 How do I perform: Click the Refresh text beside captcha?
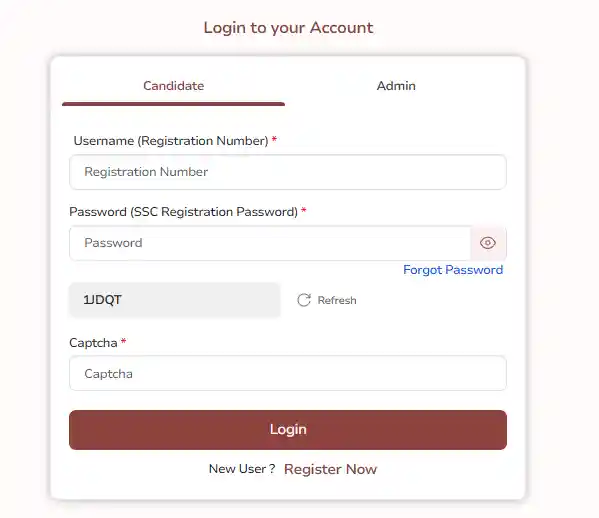(x=337, y=300)
